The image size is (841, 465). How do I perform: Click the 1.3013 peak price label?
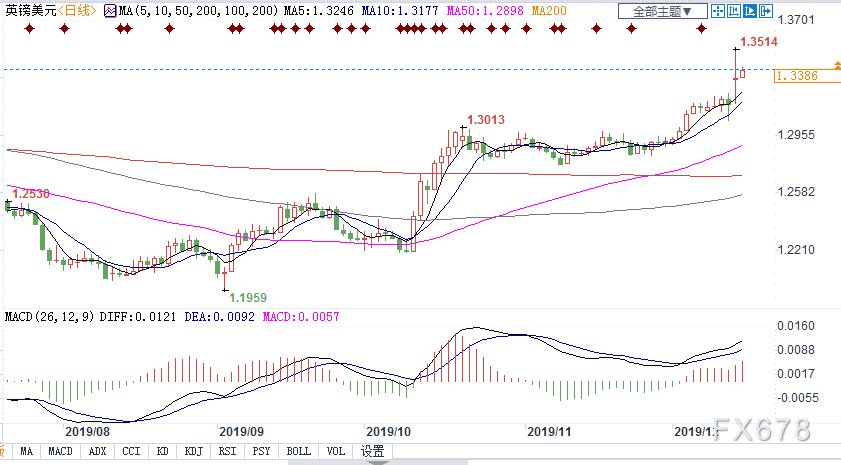coord(486,120)
